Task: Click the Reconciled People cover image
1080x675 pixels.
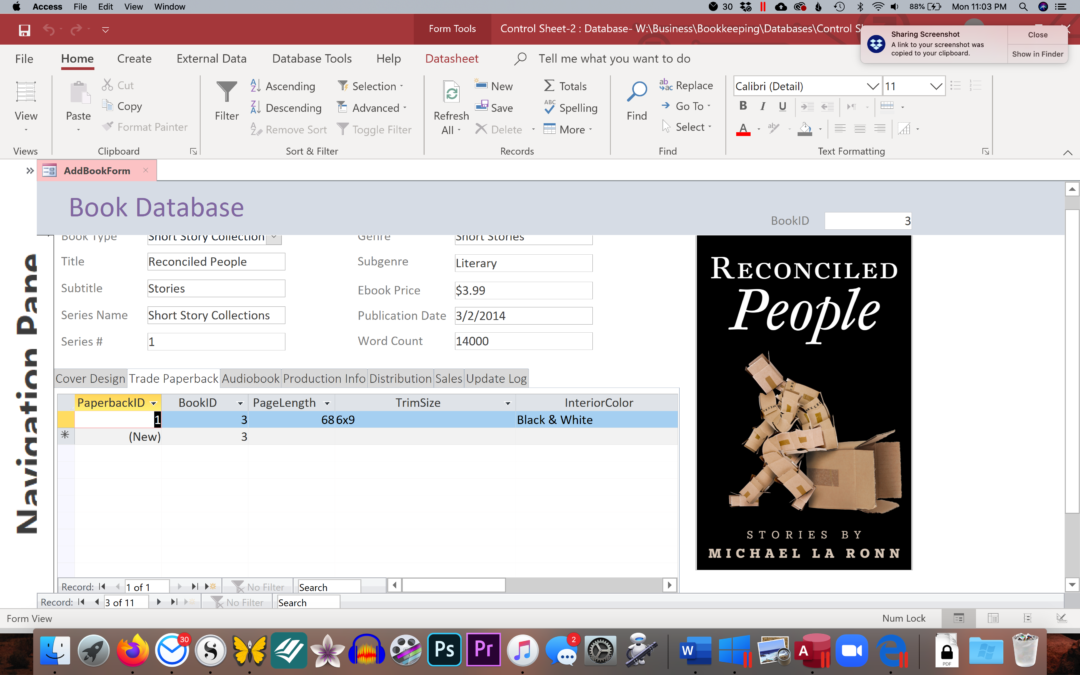Action: (x=804, y=402)
